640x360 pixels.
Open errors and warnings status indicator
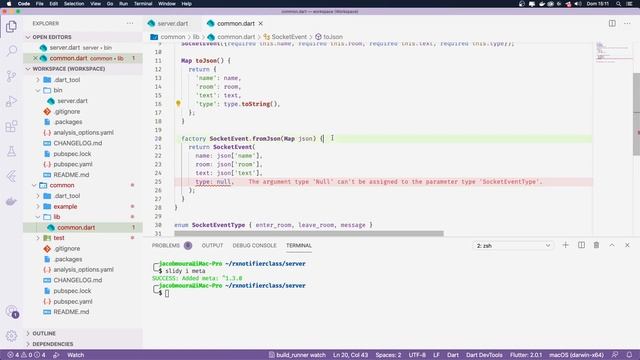pos(26,355)
